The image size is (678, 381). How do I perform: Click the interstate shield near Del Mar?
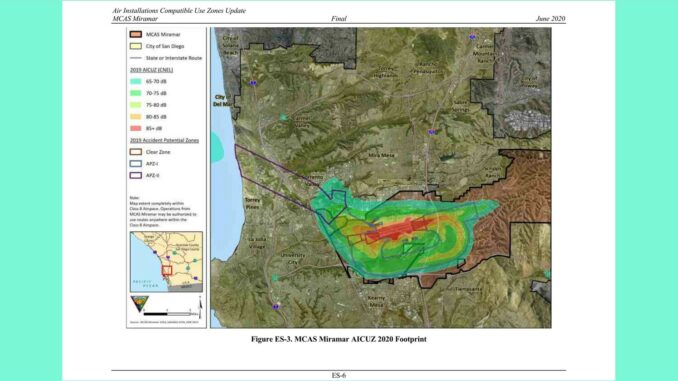point(253,83)
